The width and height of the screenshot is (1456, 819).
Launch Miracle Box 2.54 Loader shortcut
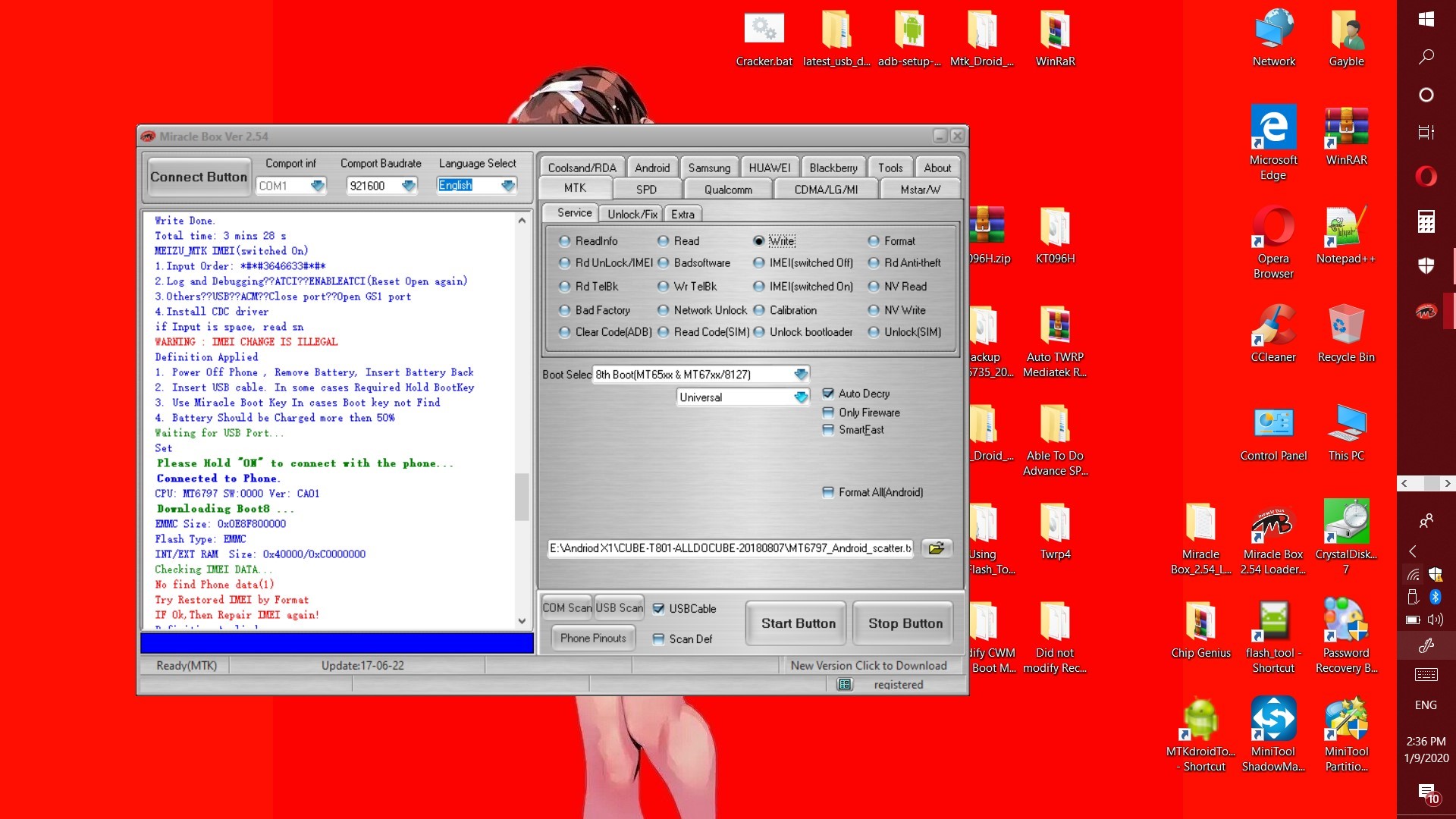(1274, 538)
